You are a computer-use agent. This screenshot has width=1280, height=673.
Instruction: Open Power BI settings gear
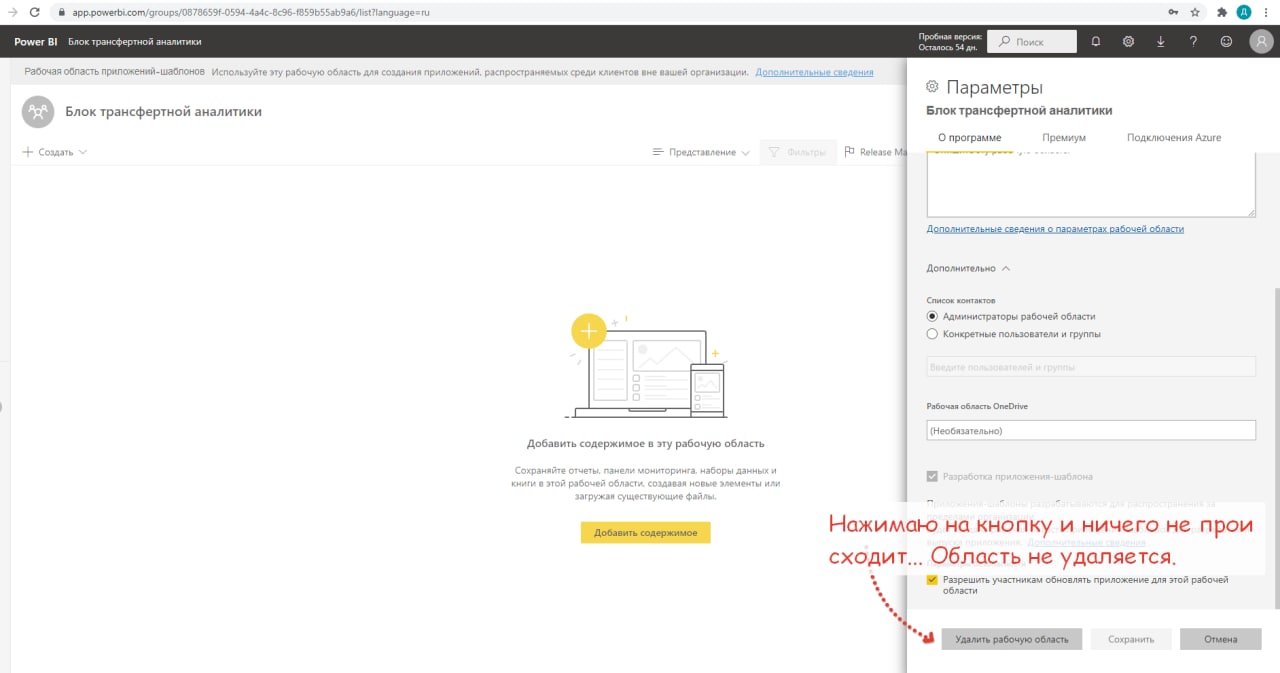tap(1128, 42)
